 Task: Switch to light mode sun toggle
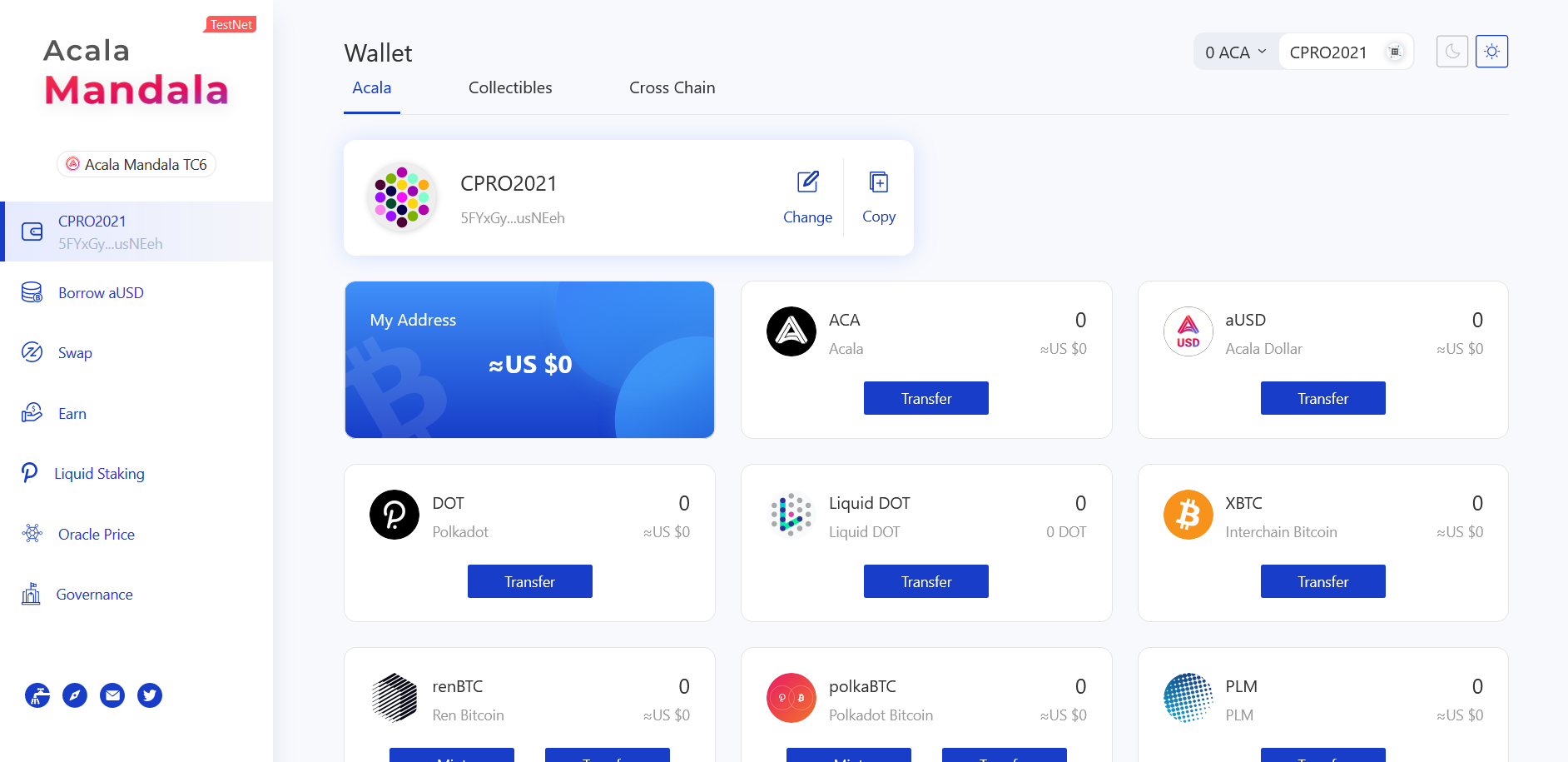(1491, 52)
